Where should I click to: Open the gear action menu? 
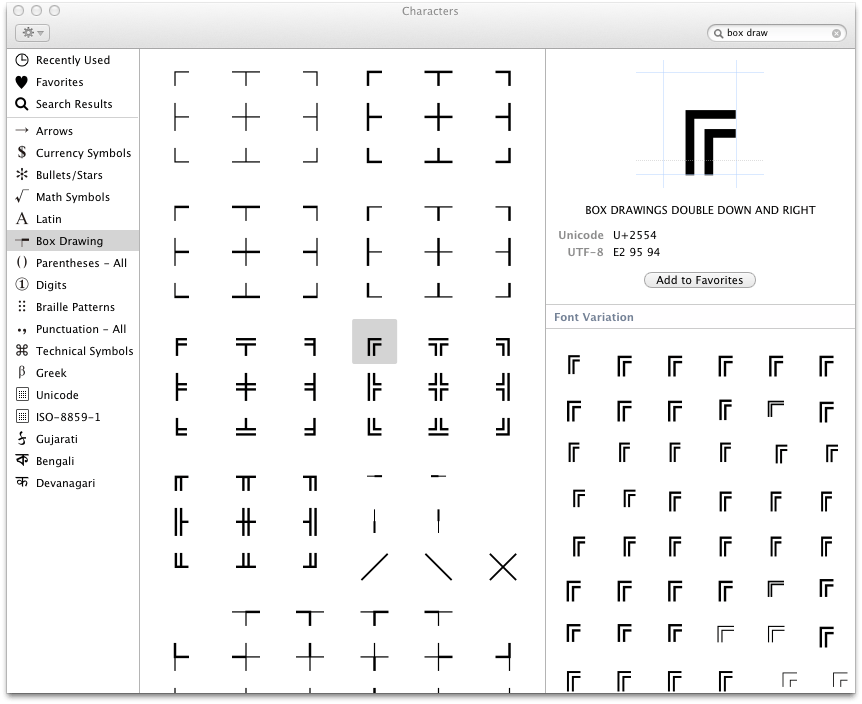(x=32, y=33)
